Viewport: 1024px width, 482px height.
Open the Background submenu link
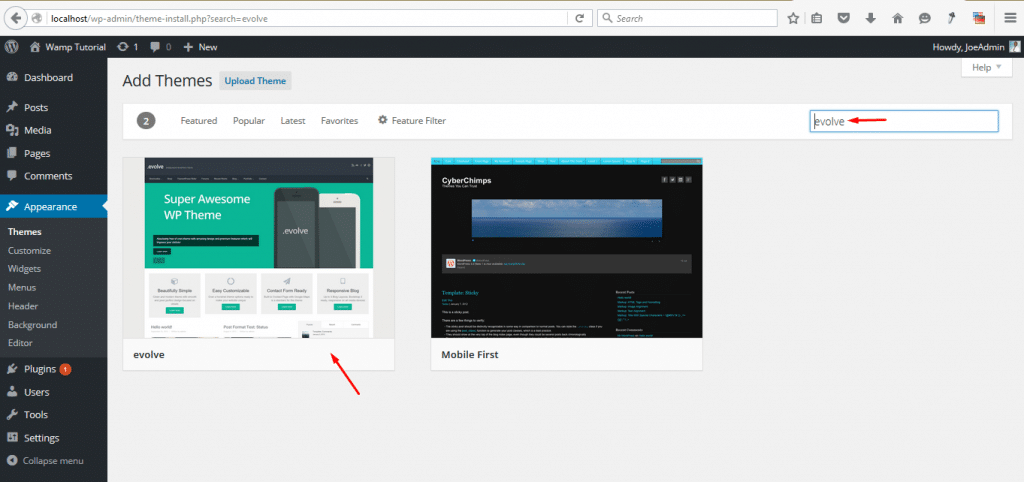click(x=33, y=325)
